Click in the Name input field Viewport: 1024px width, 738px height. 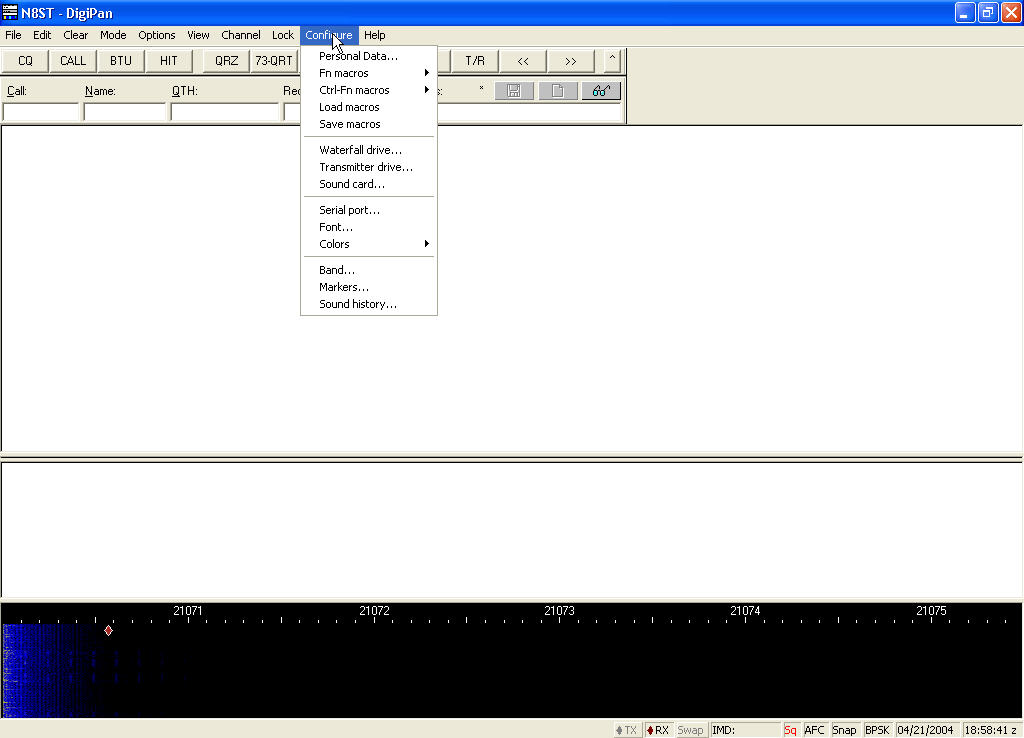(125, 112)
